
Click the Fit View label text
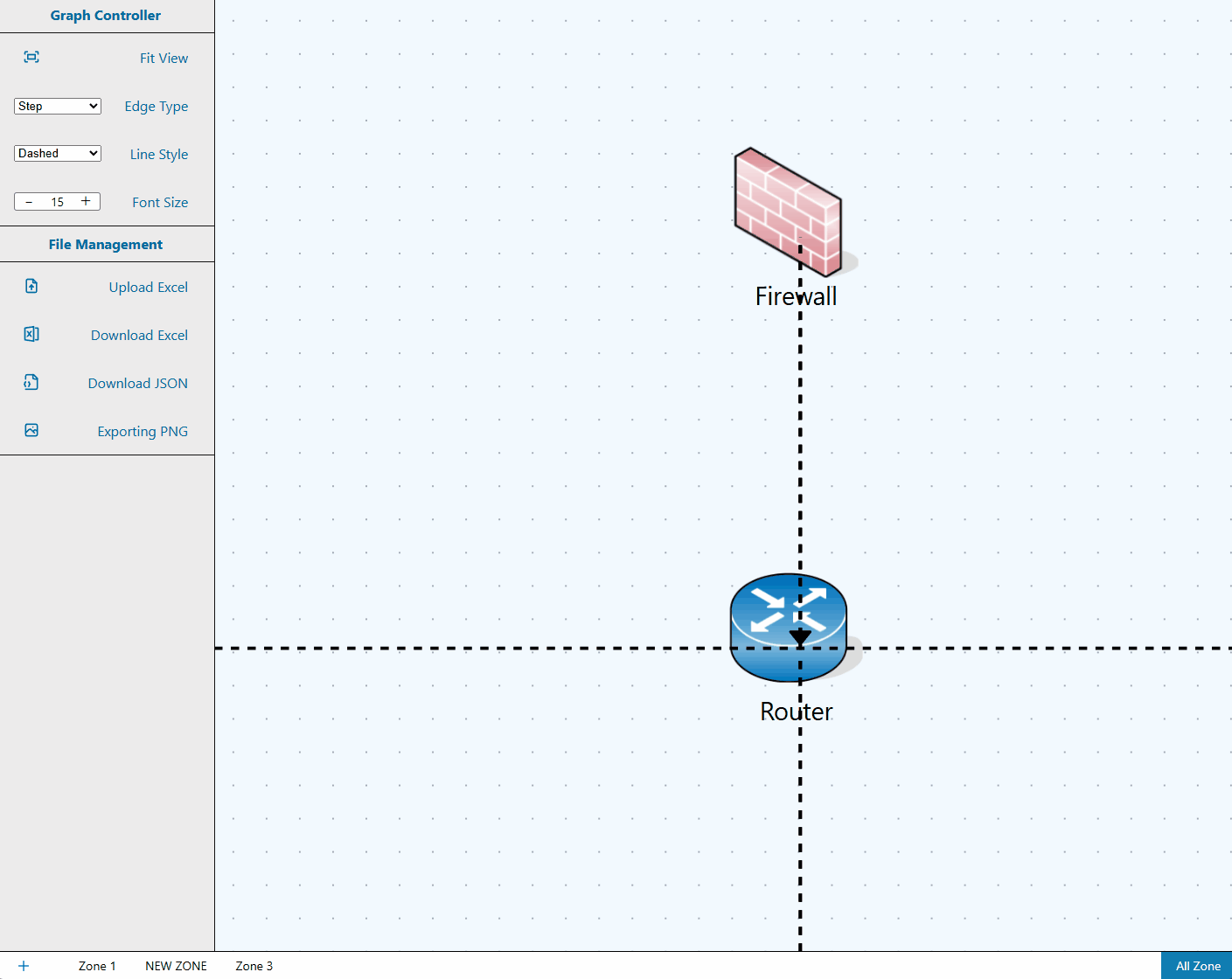click(x=164, y=59)
